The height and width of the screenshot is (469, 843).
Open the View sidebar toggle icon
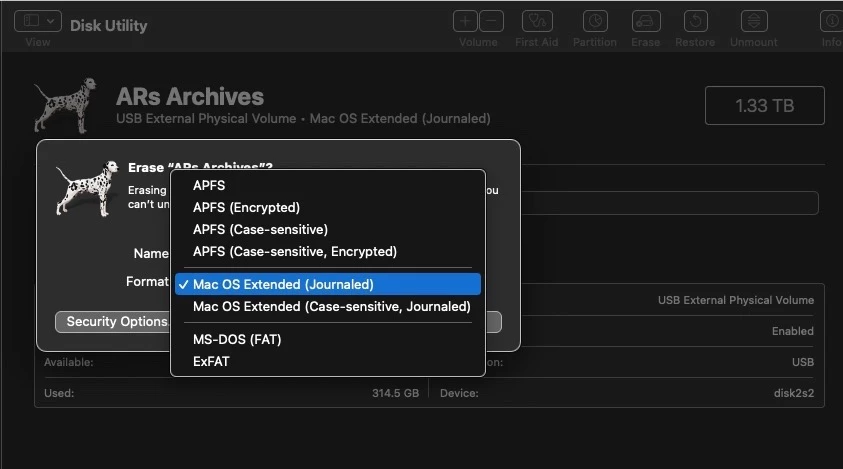click(31, 20)
